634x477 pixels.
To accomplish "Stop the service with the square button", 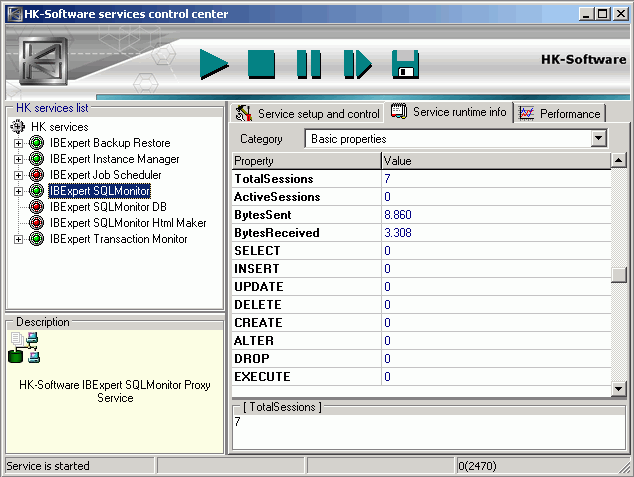I will [261, 64].
